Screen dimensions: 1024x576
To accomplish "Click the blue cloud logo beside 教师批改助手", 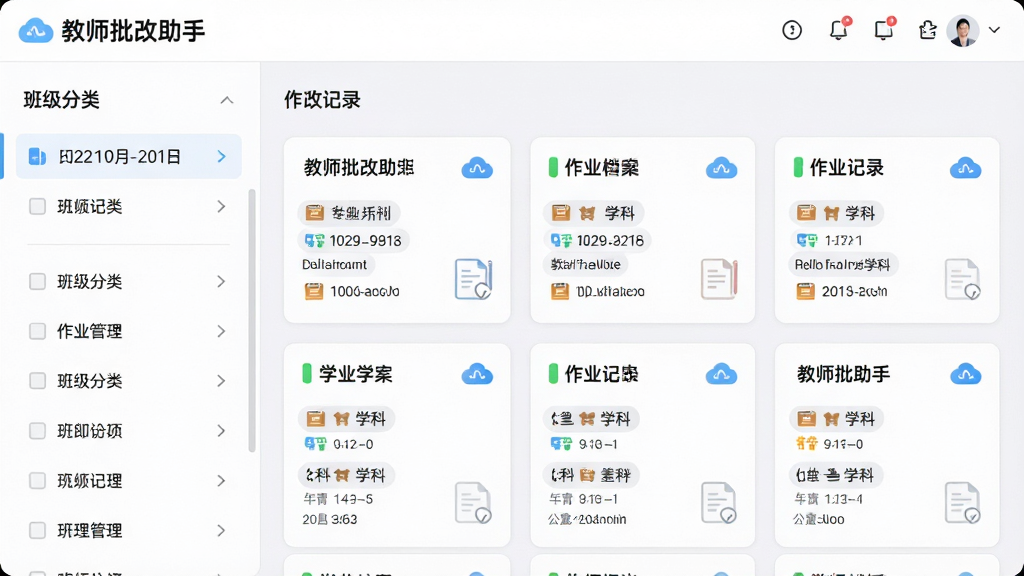I will (x=35, y=31).
